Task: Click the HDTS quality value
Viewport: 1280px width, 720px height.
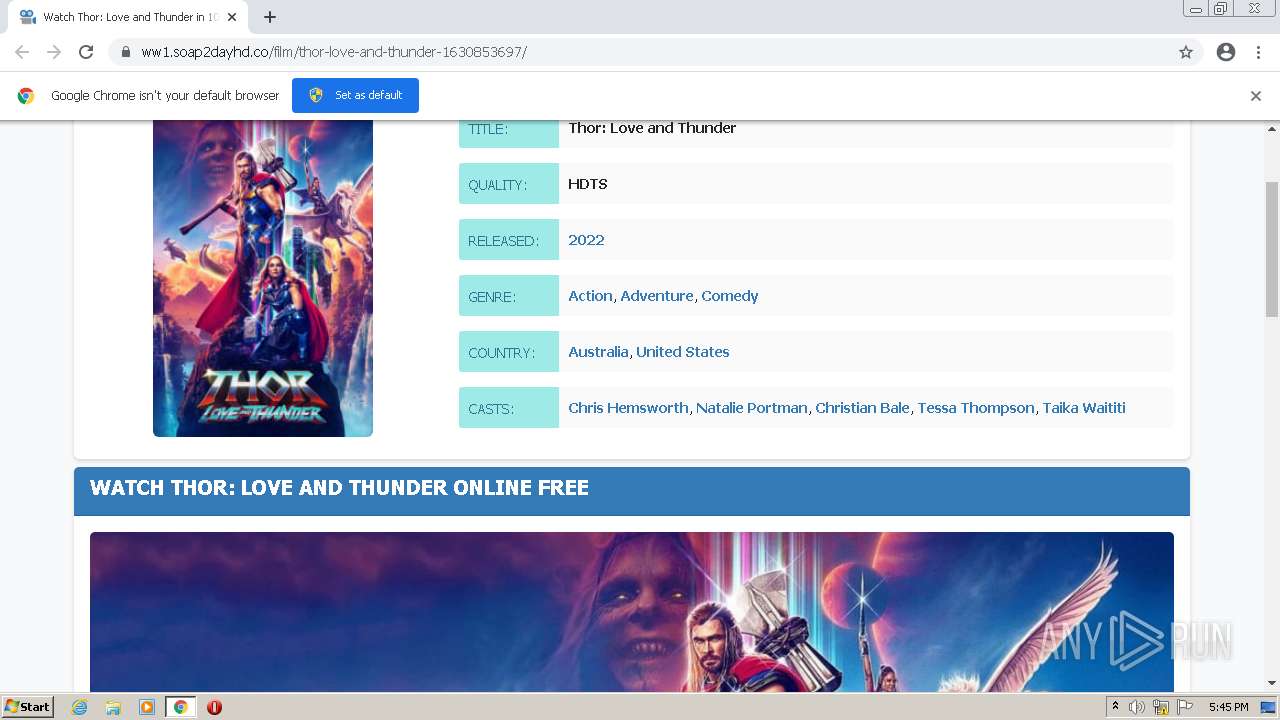Action: coord(588,184)
